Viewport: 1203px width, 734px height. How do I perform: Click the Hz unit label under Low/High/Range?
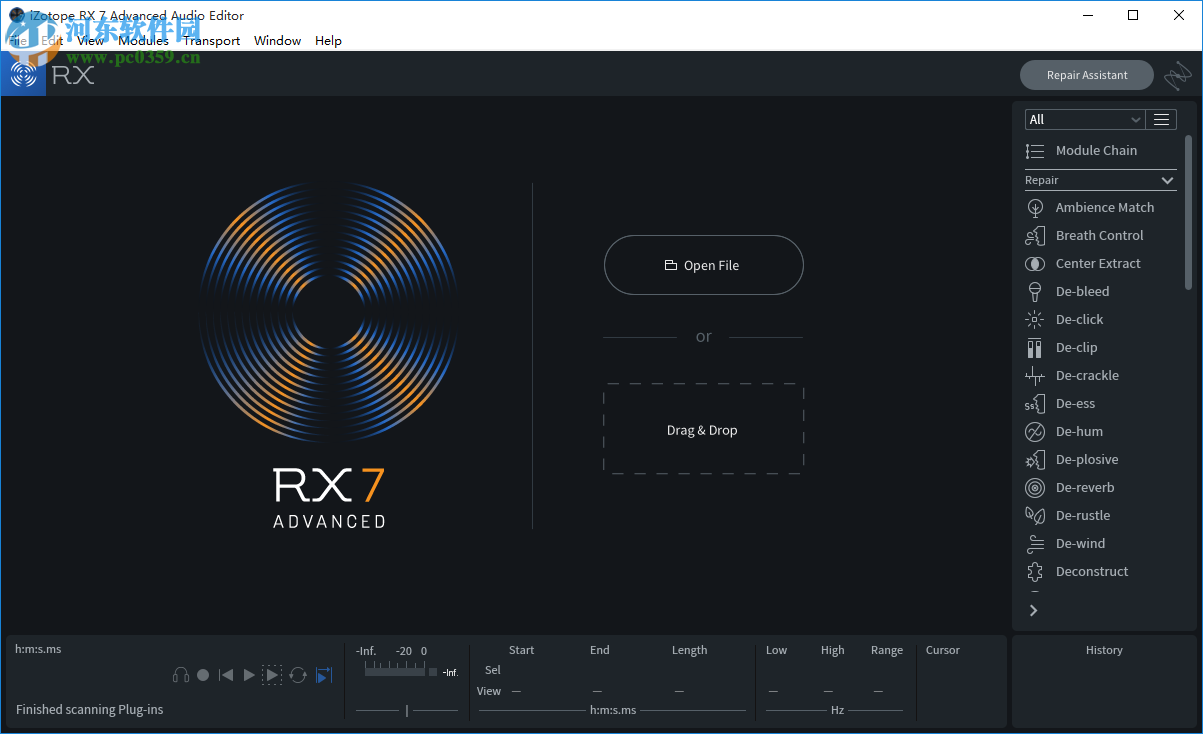838,710
